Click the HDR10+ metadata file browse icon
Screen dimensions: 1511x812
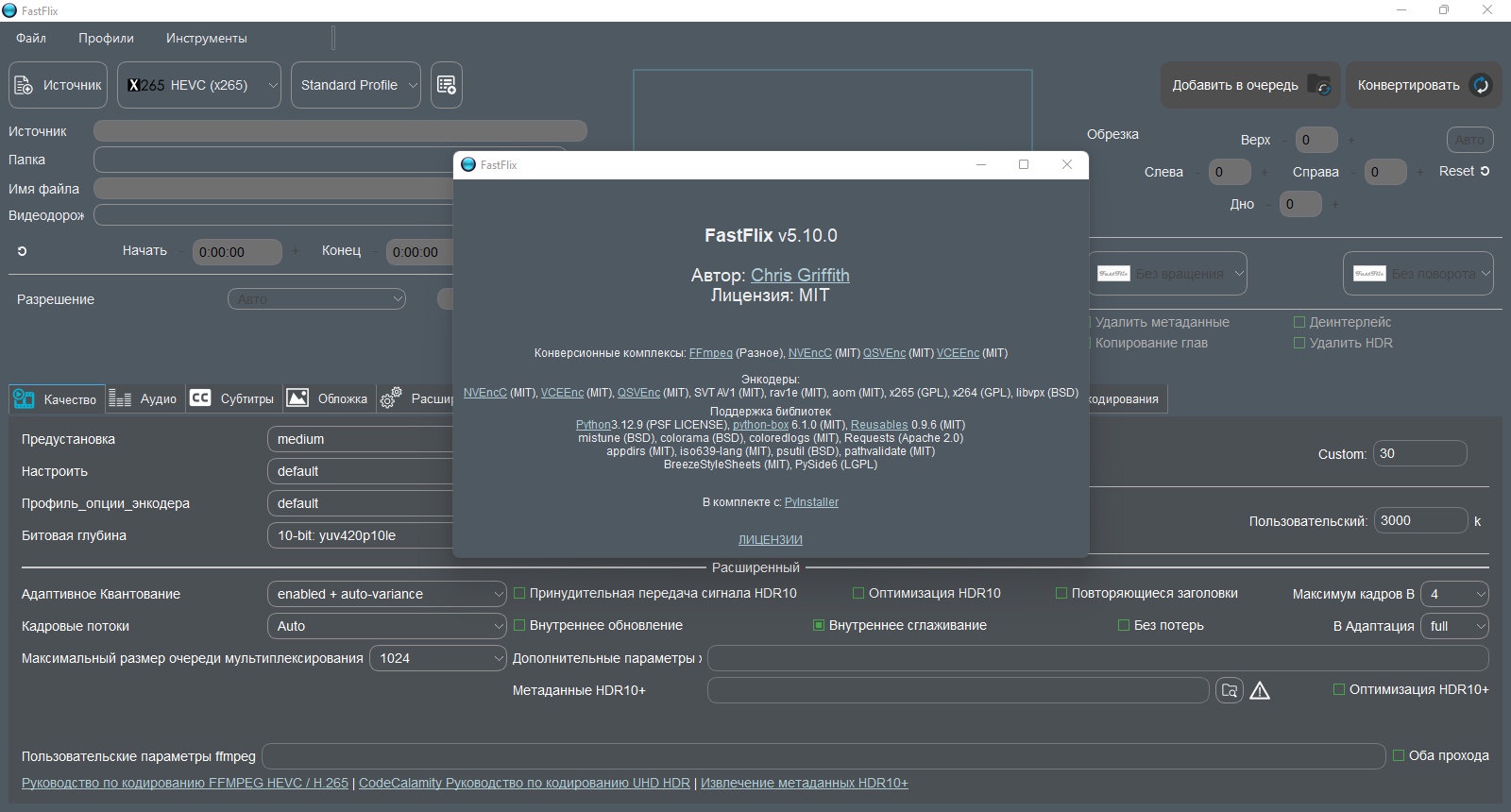click(1229, 690)
